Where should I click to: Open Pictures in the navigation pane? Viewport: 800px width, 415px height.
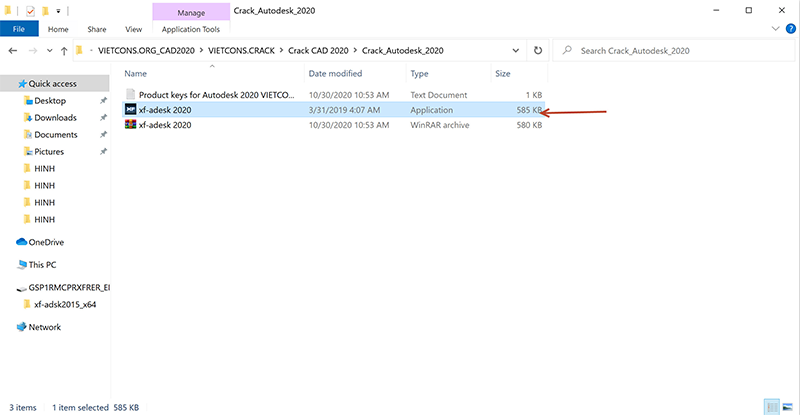click(49, 152)
